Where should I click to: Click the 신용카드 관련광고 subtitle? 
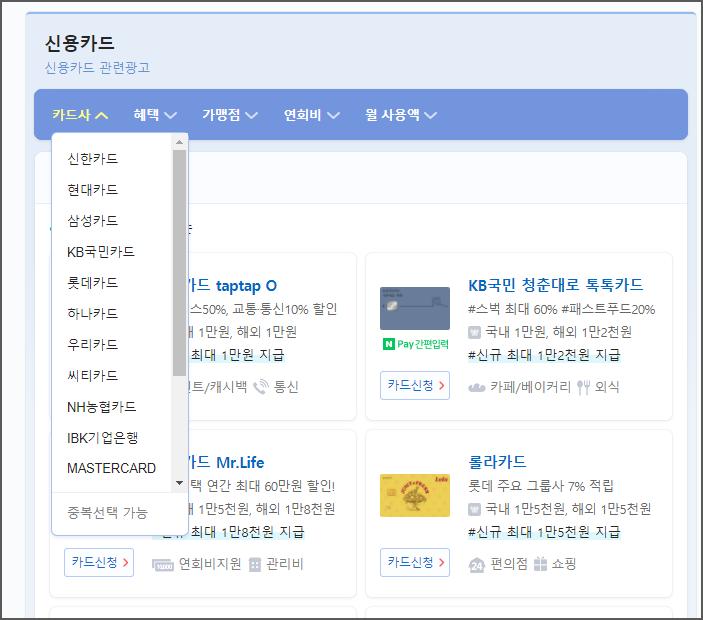coord(97,68)
